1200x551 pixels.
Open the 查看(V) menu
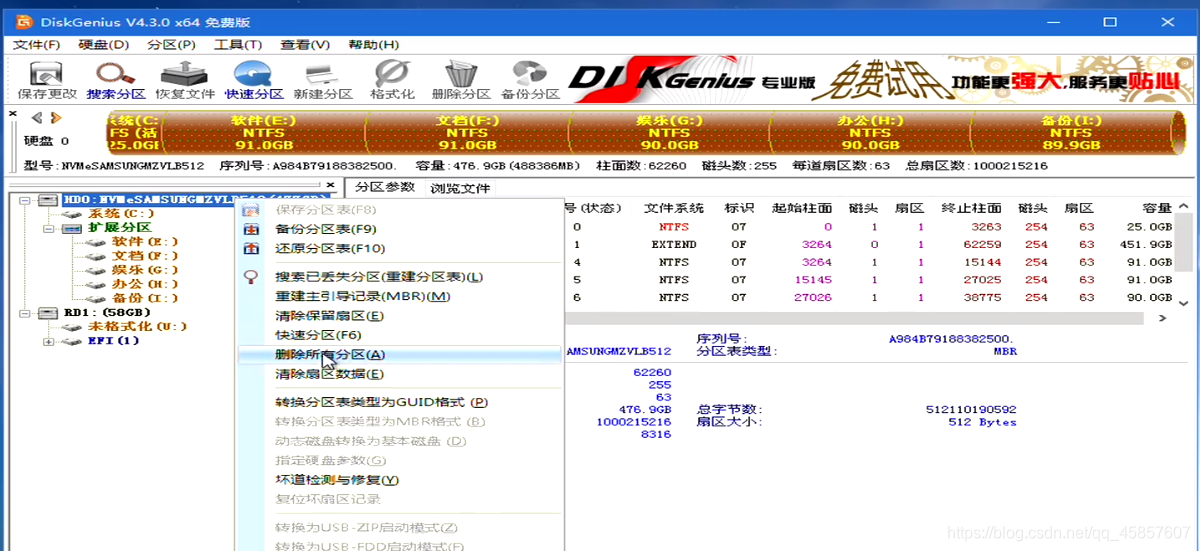click(x=305, y=44)
